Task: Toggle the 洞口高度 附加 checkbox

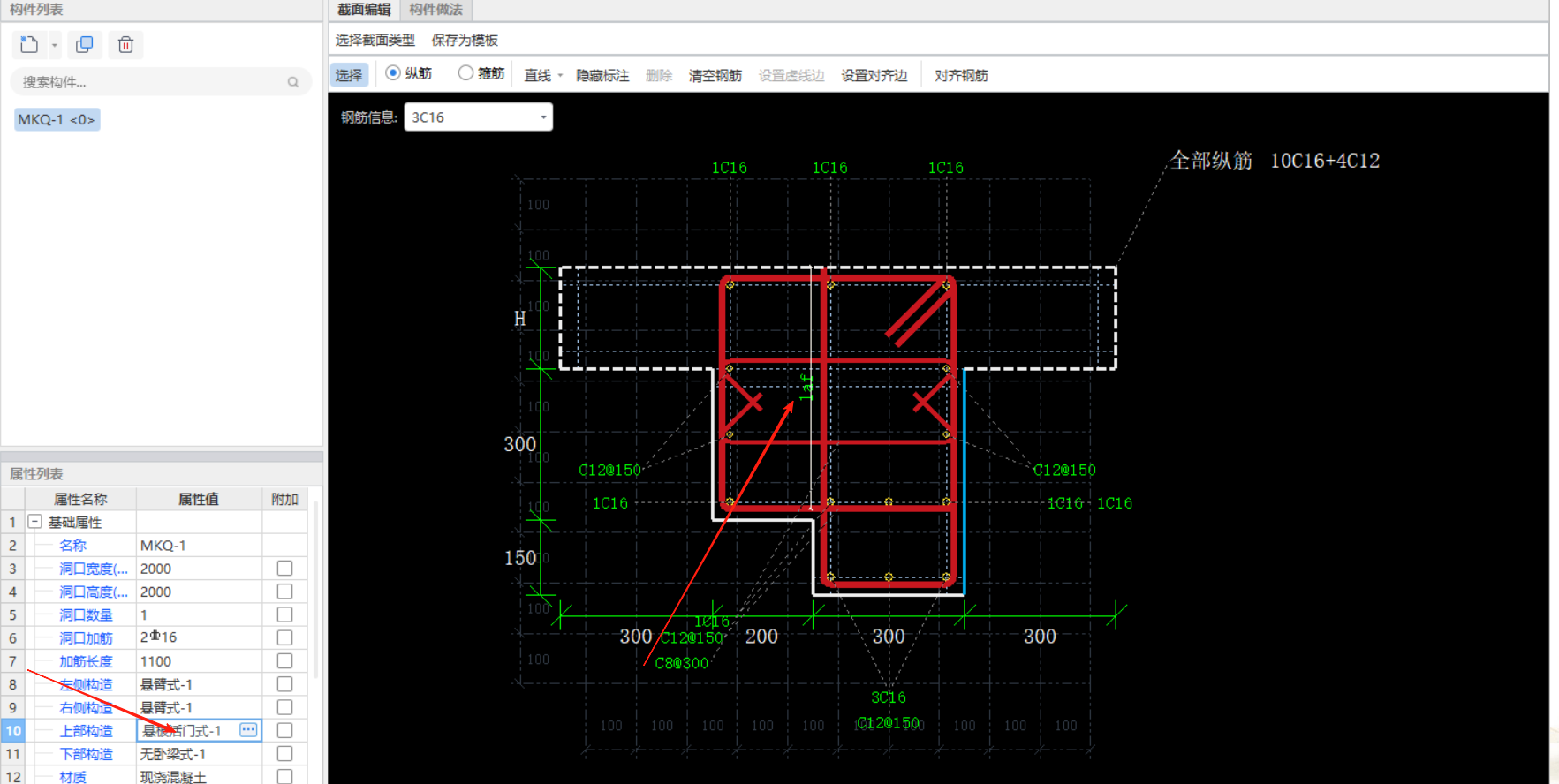Action: point(284,591)
